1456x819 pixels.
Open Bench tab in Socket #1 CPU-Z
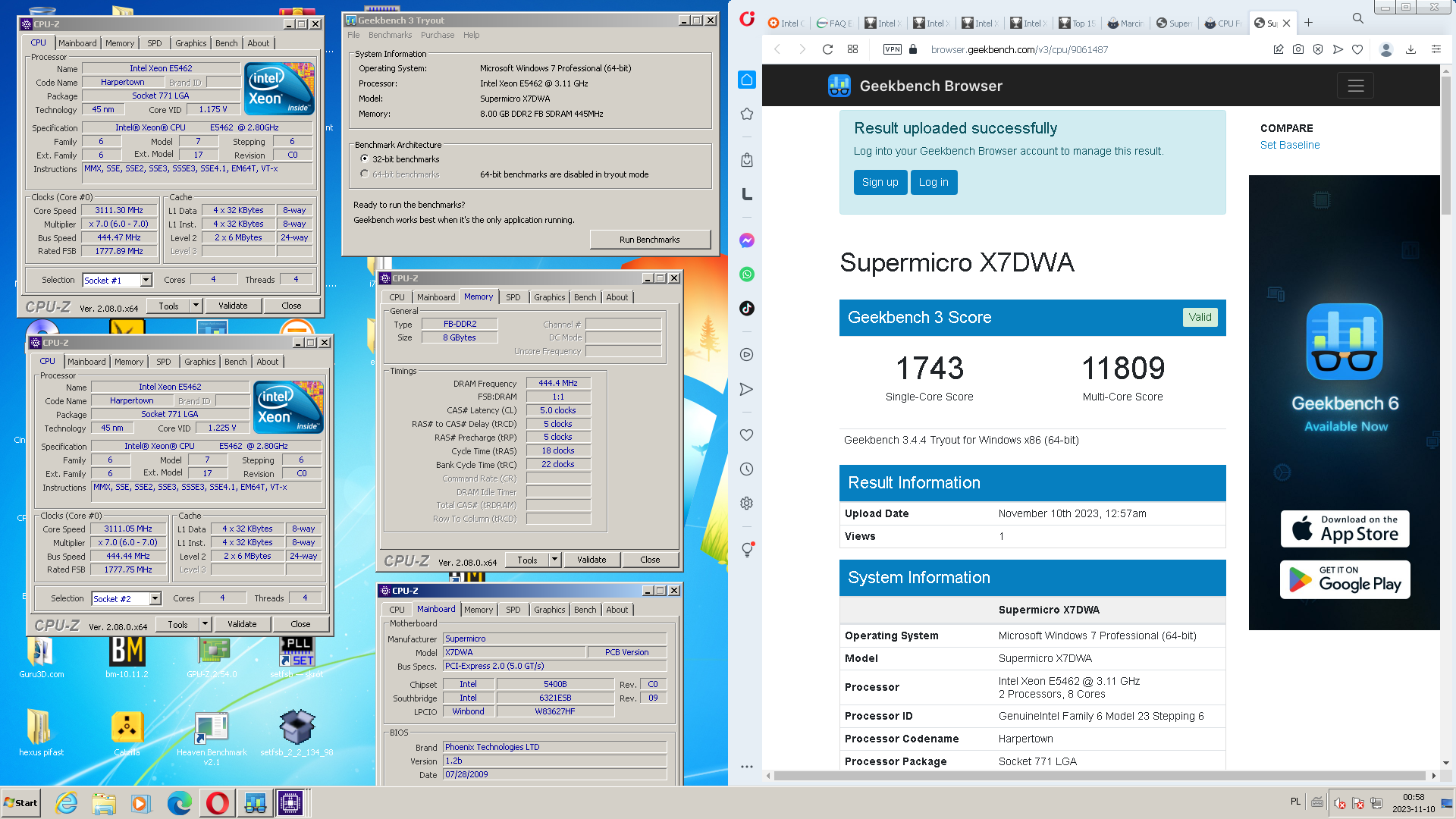click(x=226, y=43)
